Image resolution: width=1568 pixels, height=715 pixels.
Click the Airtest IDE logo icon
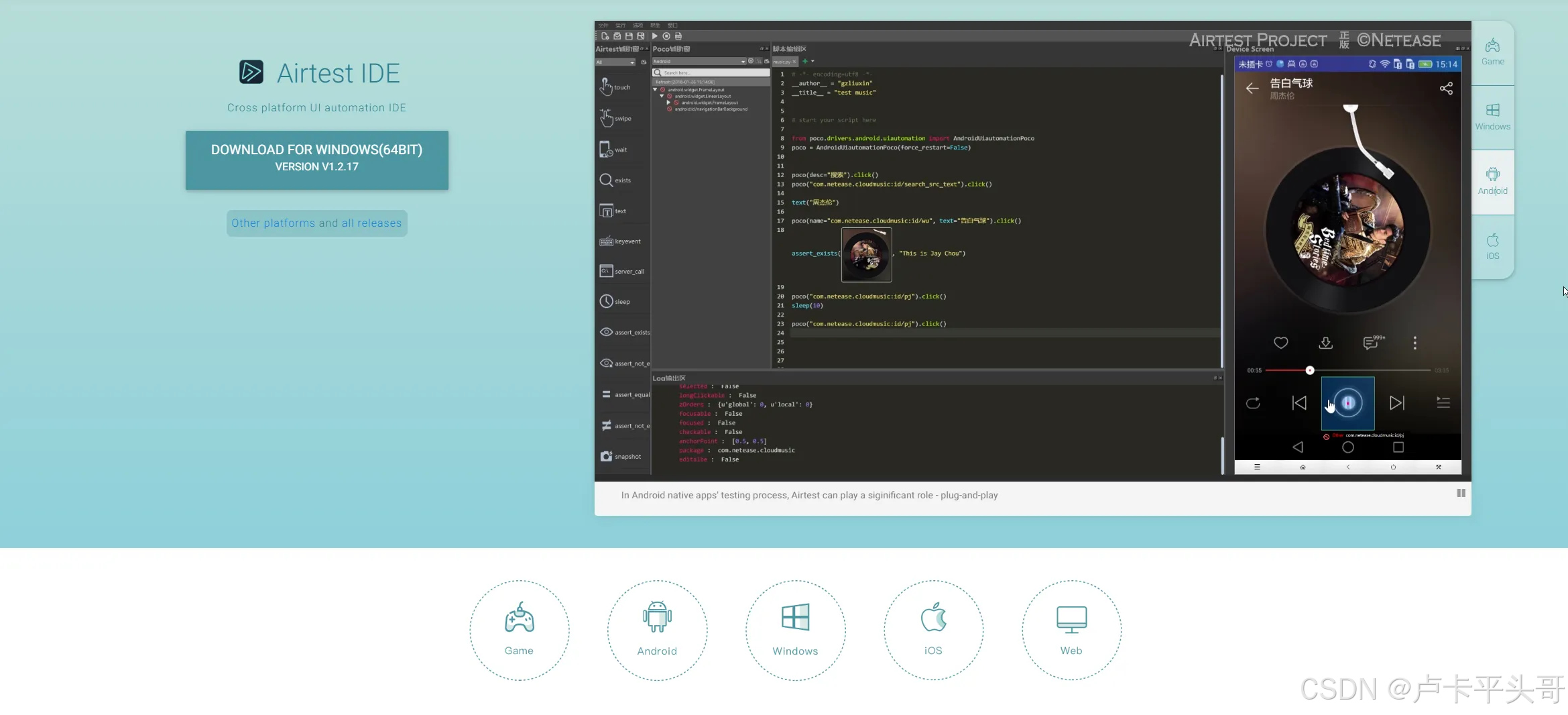[251, 72]
